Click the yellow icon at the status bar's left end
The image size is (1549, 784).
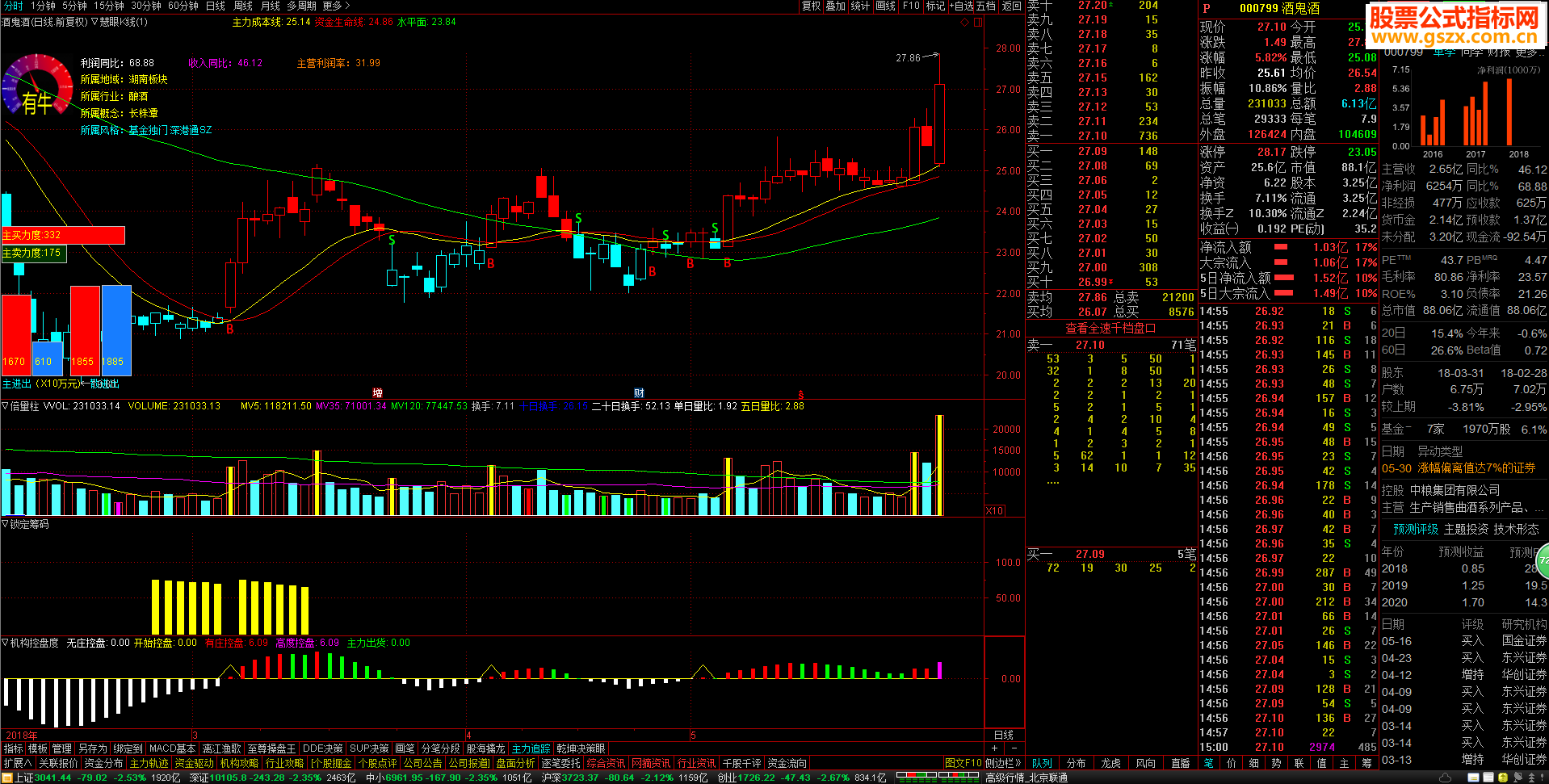pyautogui.click(x=8, y=778)
